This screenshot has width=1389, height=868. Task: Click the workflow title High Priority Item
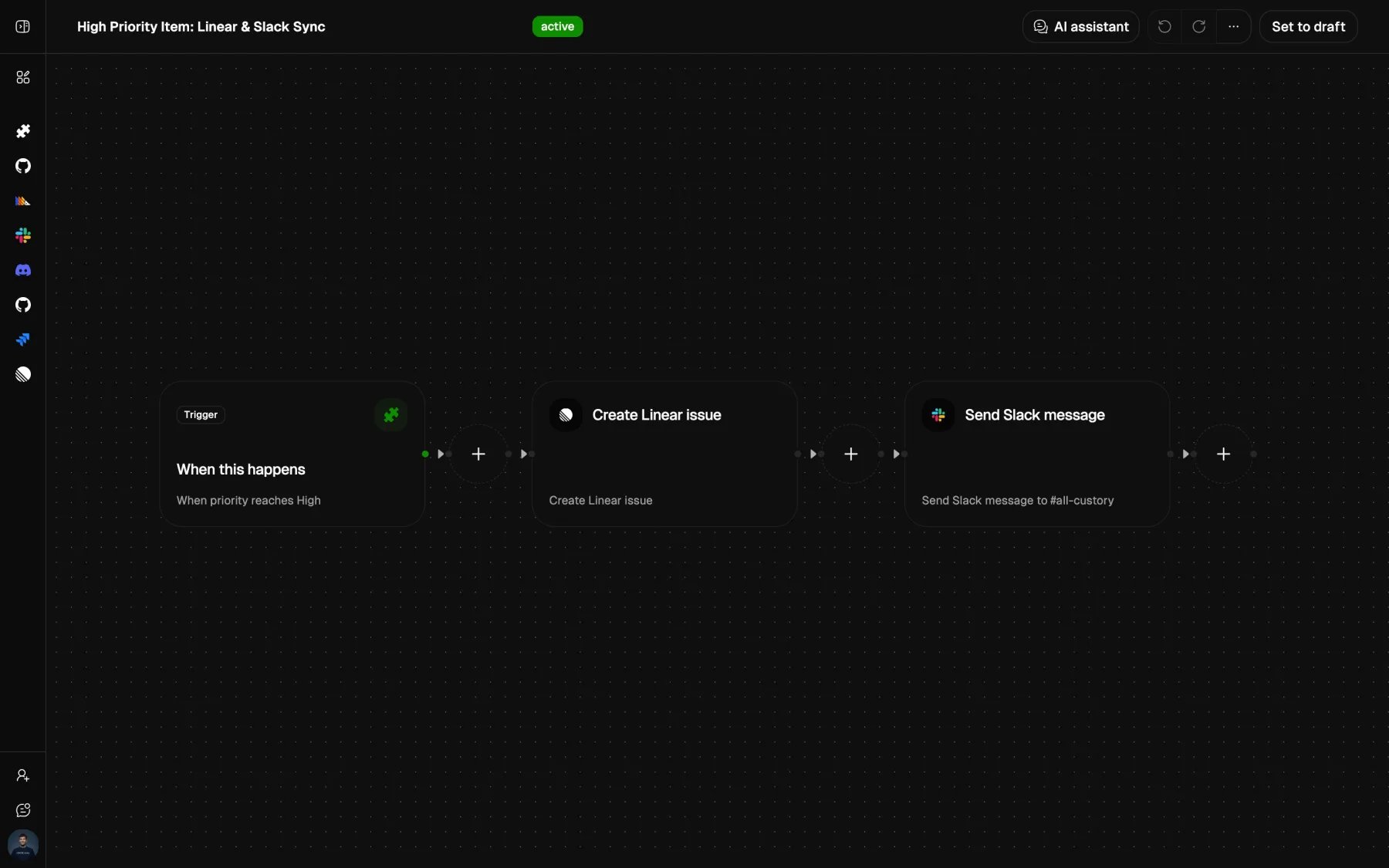pyautogui.click(x=201, y=27)
